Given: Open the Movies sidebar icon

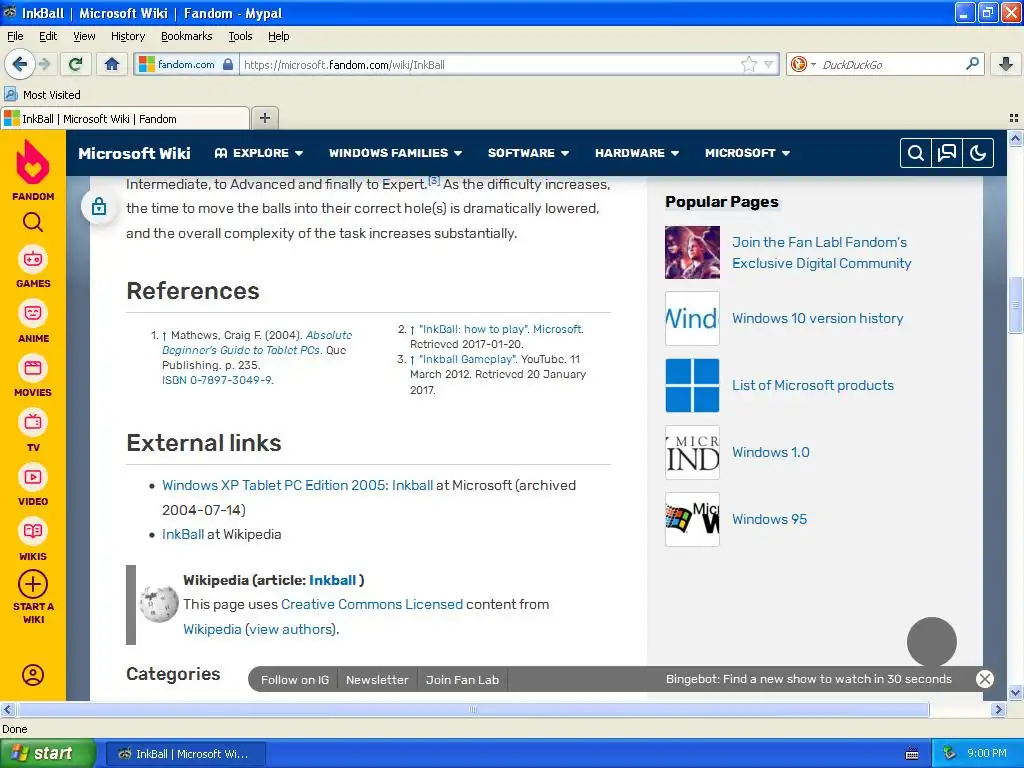Looking at the screenshot, I should coord(33,368).
